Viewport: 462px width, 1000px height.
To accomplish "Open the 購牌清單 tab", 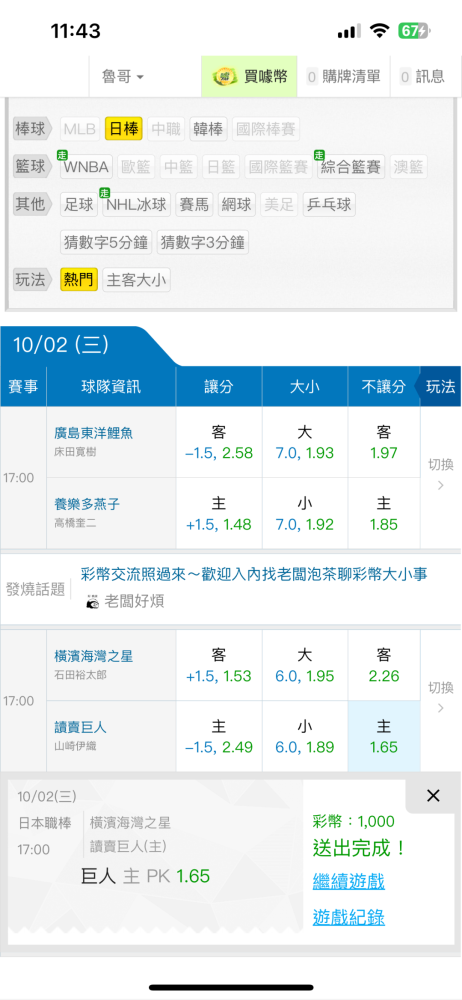I will click(343, 77).
